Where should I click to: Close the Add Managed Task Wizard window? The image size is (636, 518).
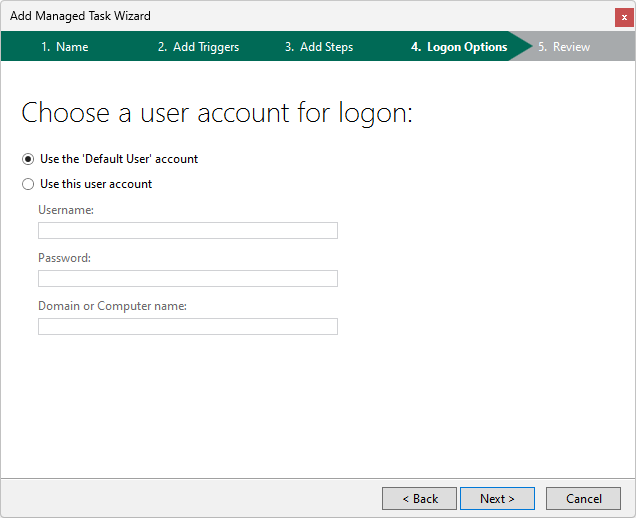tap(624, 17)
